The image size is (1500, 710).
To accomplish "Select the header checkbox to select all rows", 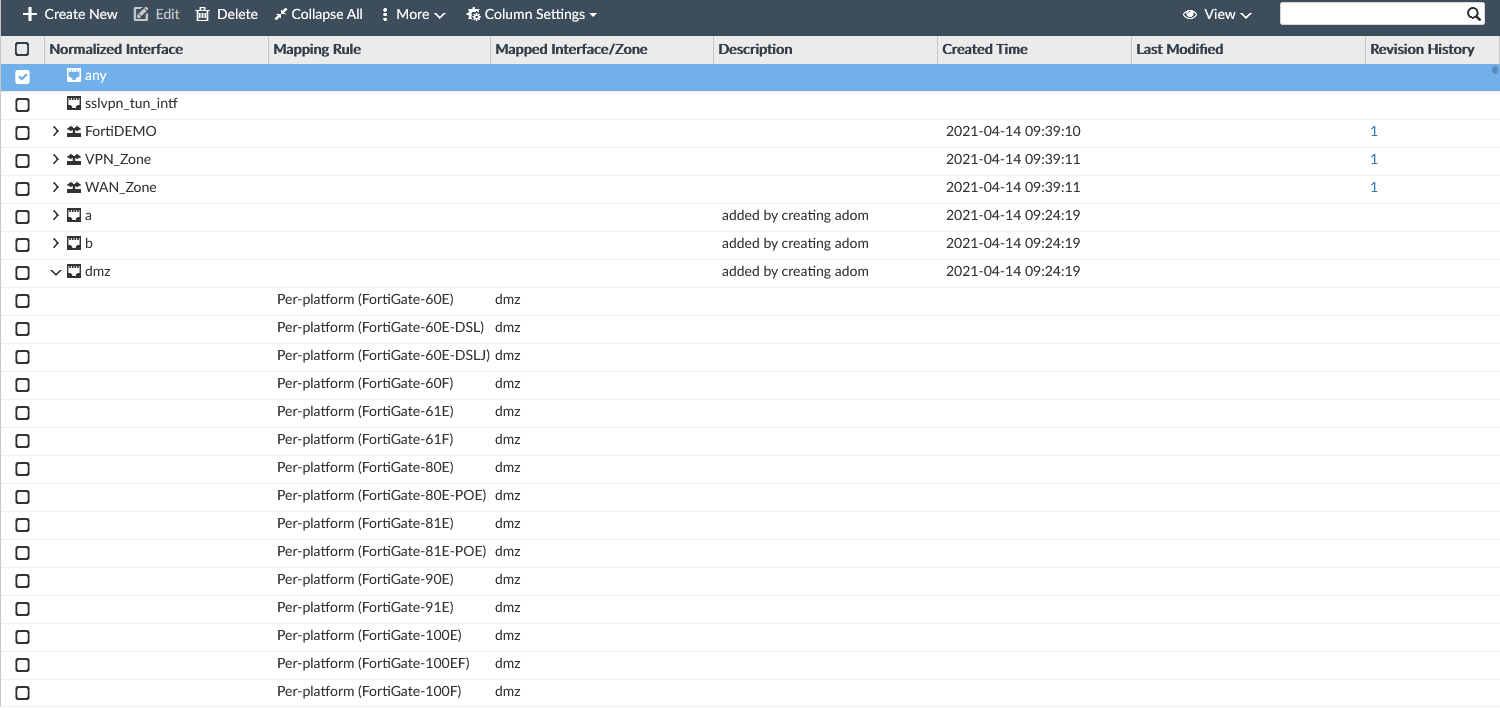I will [23, 48].
